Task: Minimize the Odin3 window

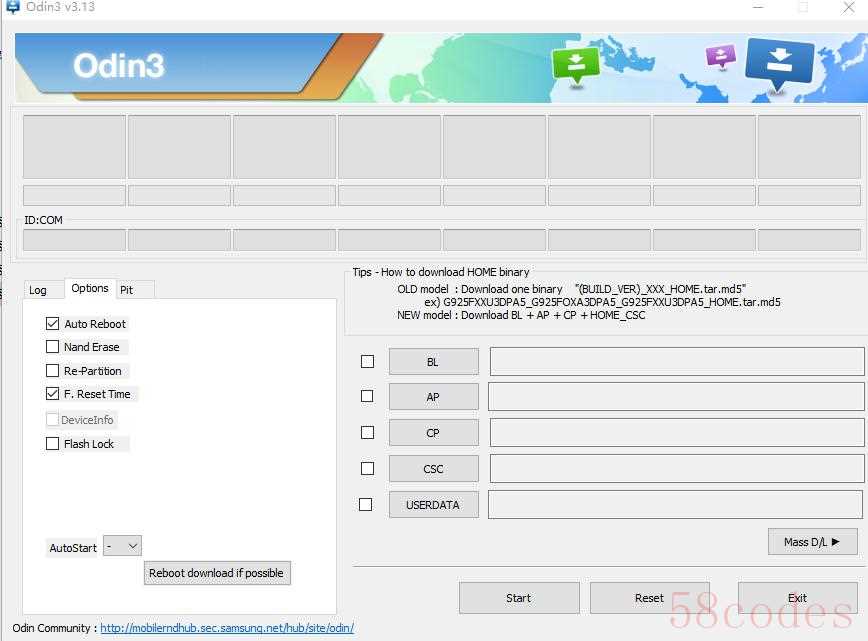Action: (758, 7)
